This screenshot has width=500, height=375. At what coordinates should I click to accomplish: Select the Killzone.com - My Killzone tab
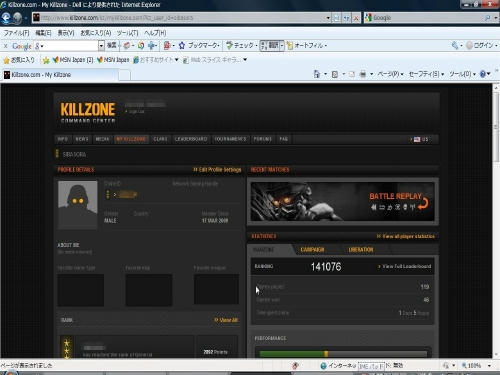[60, 75]
